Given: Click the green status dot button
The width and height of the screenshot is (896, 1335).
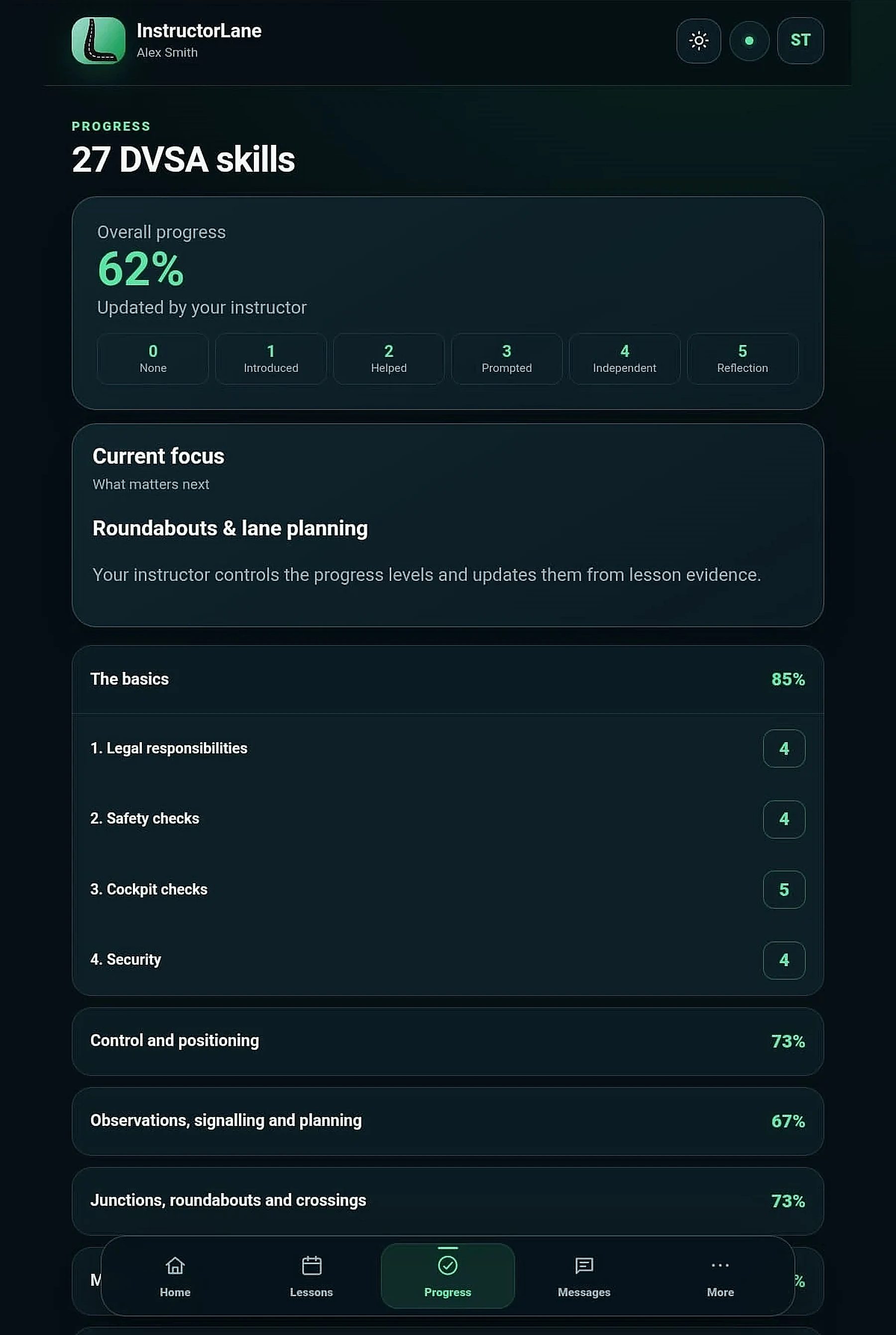Looking at the screenshot, I should click(x=749, y=40).
